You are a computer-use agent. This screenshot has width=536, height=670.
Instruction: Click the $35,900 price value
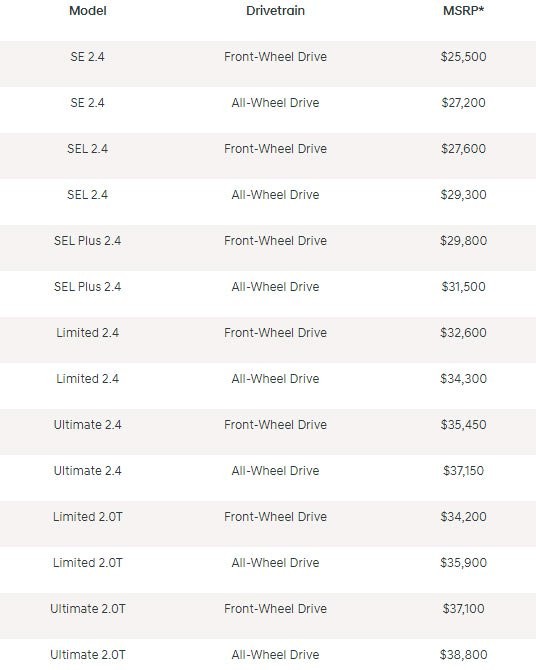pos(463,563)
